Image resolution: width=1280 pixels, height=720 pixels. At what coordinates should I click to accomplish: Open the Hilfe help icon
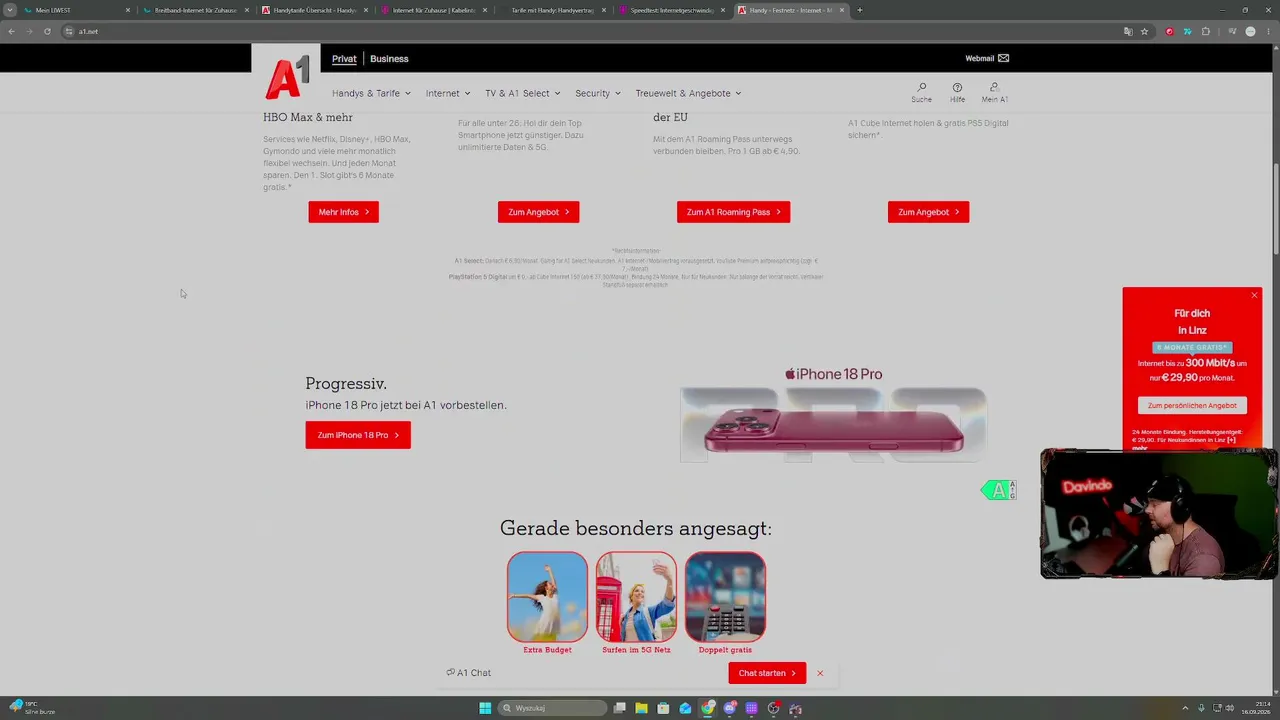click(x=957, y=92)
